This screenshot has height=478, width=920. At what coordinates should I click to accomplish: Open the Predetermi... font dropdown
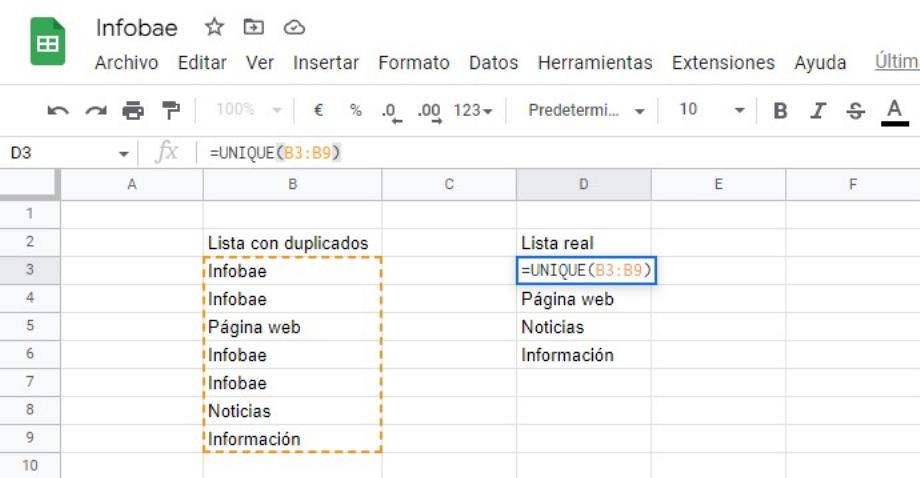(x=586, y=110)
